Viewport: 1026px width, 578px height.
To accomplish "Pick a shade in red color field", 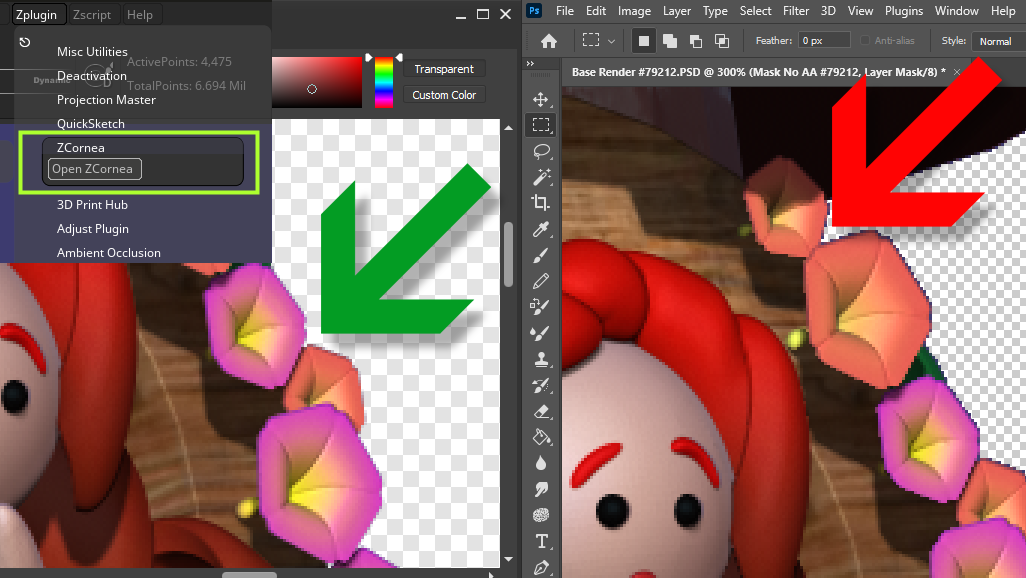I will pos(317,82).
